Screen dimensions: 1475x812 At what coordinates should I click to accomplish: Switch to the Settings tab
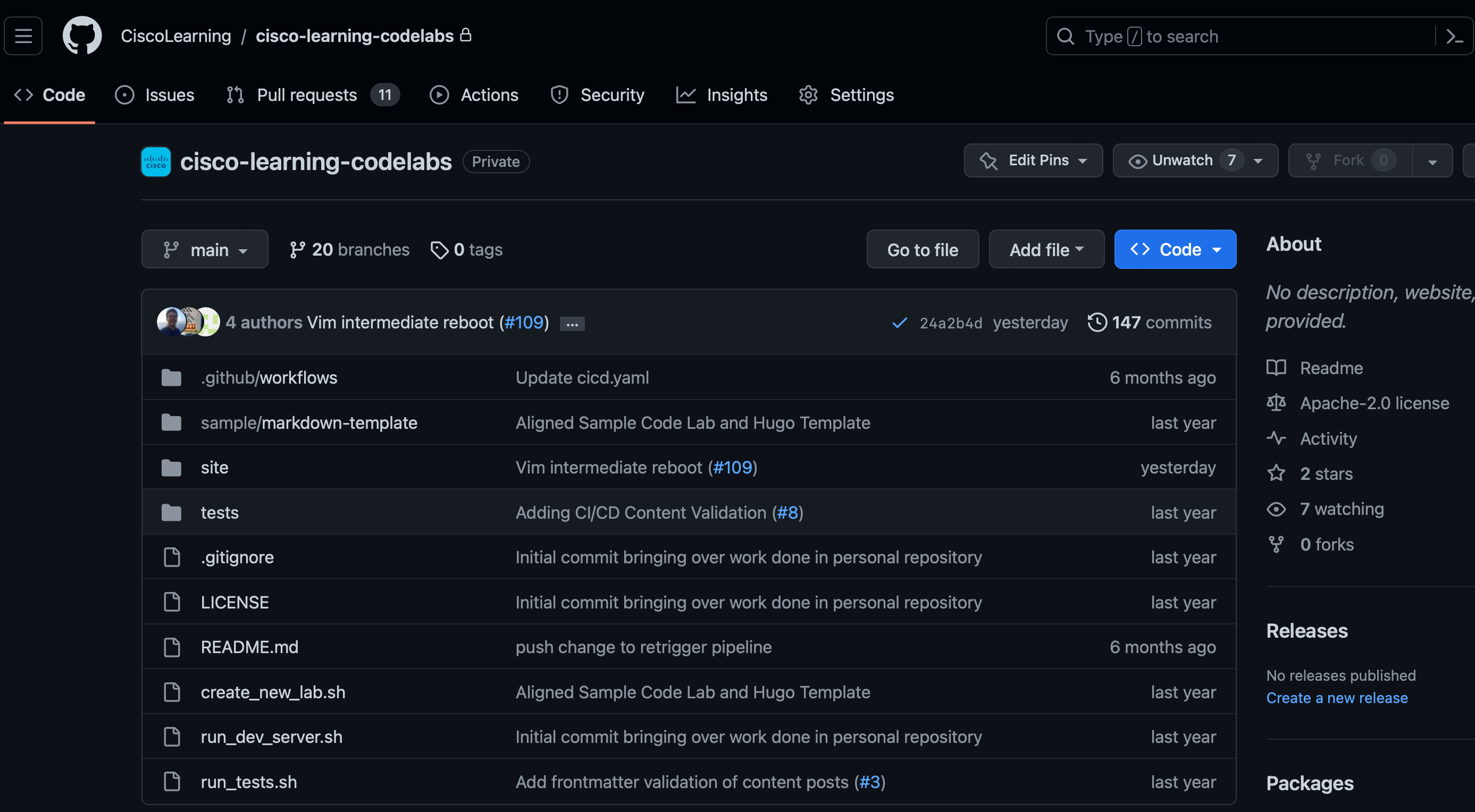point(847,95)
